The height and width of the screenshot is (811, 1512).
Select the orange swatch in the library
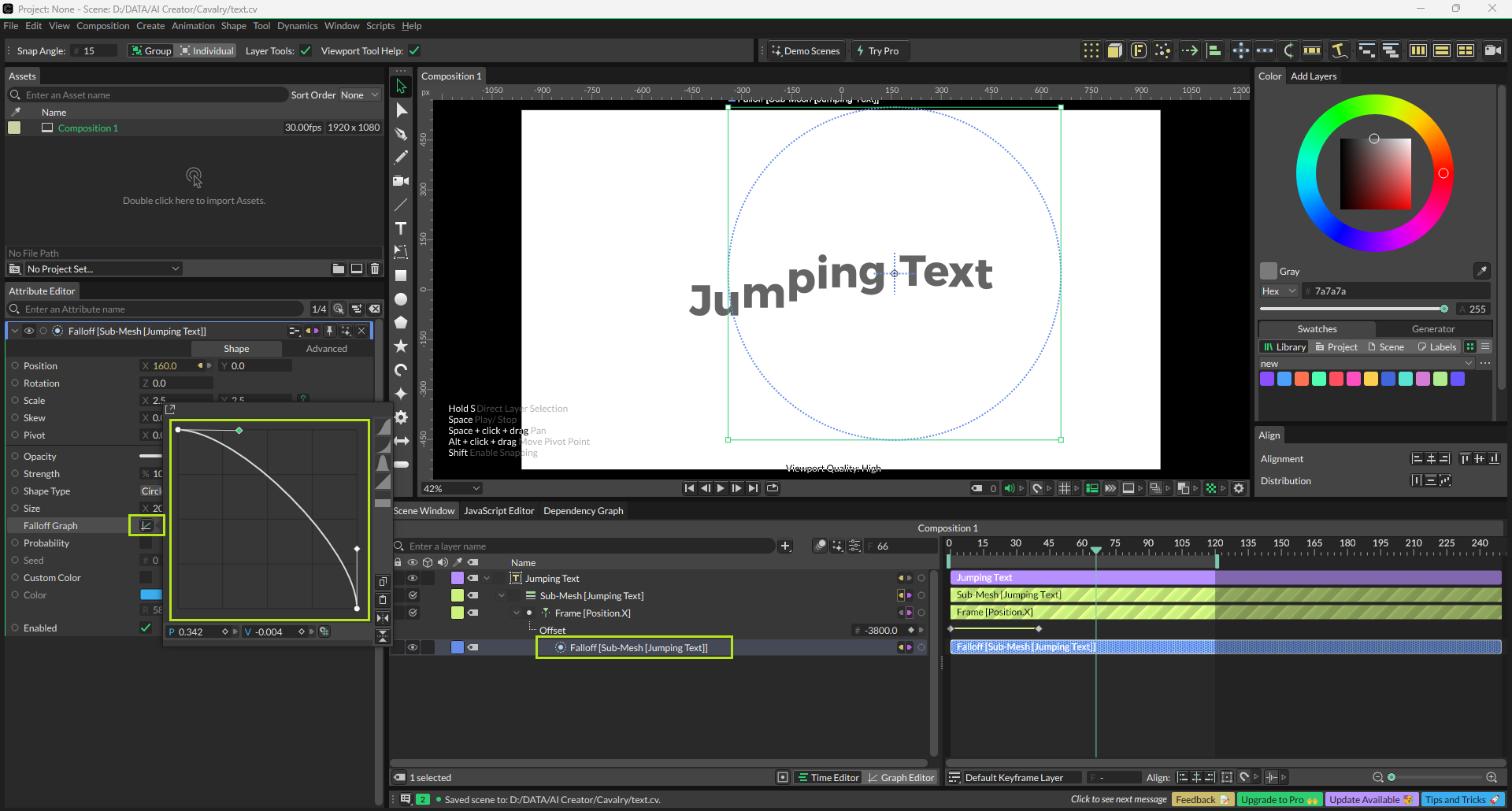1302,380
